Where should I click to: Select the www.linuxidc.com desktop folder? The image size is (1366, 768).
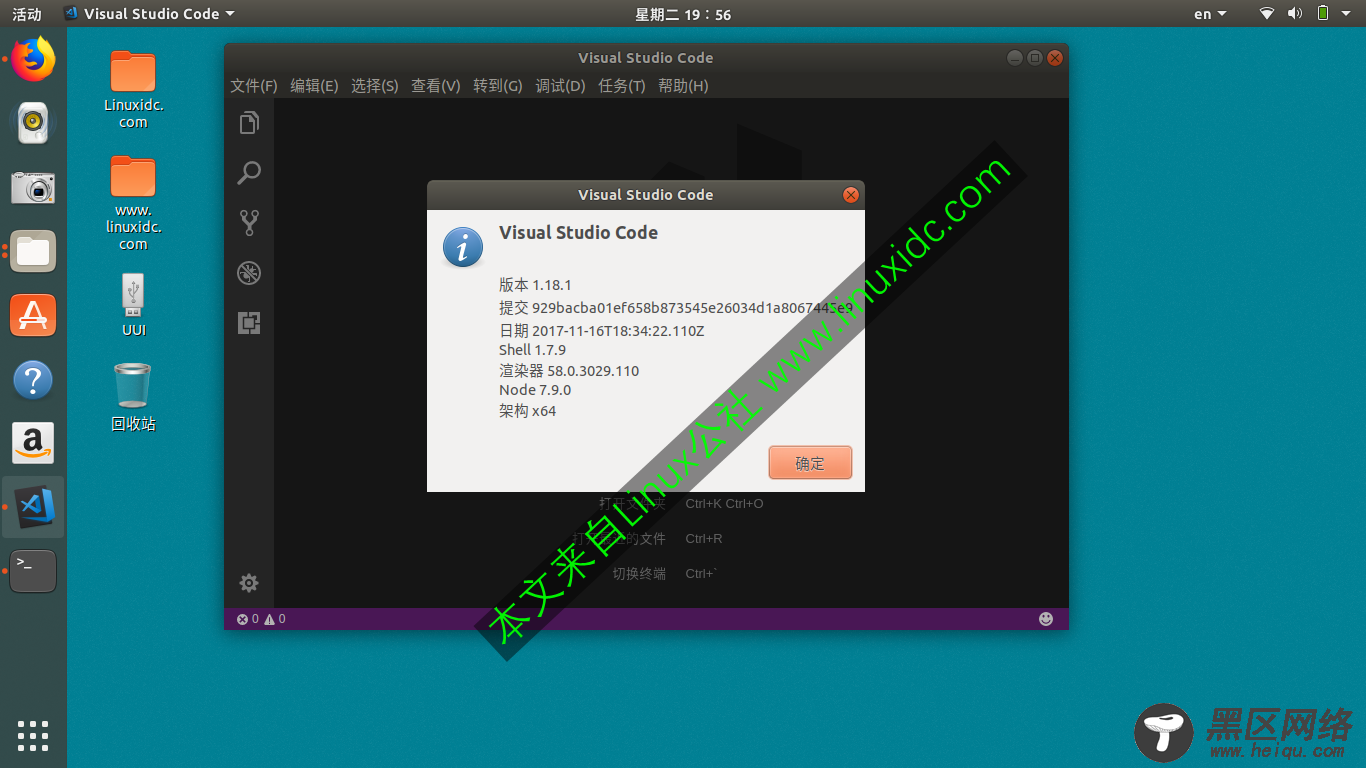click(x=133, y=203)
